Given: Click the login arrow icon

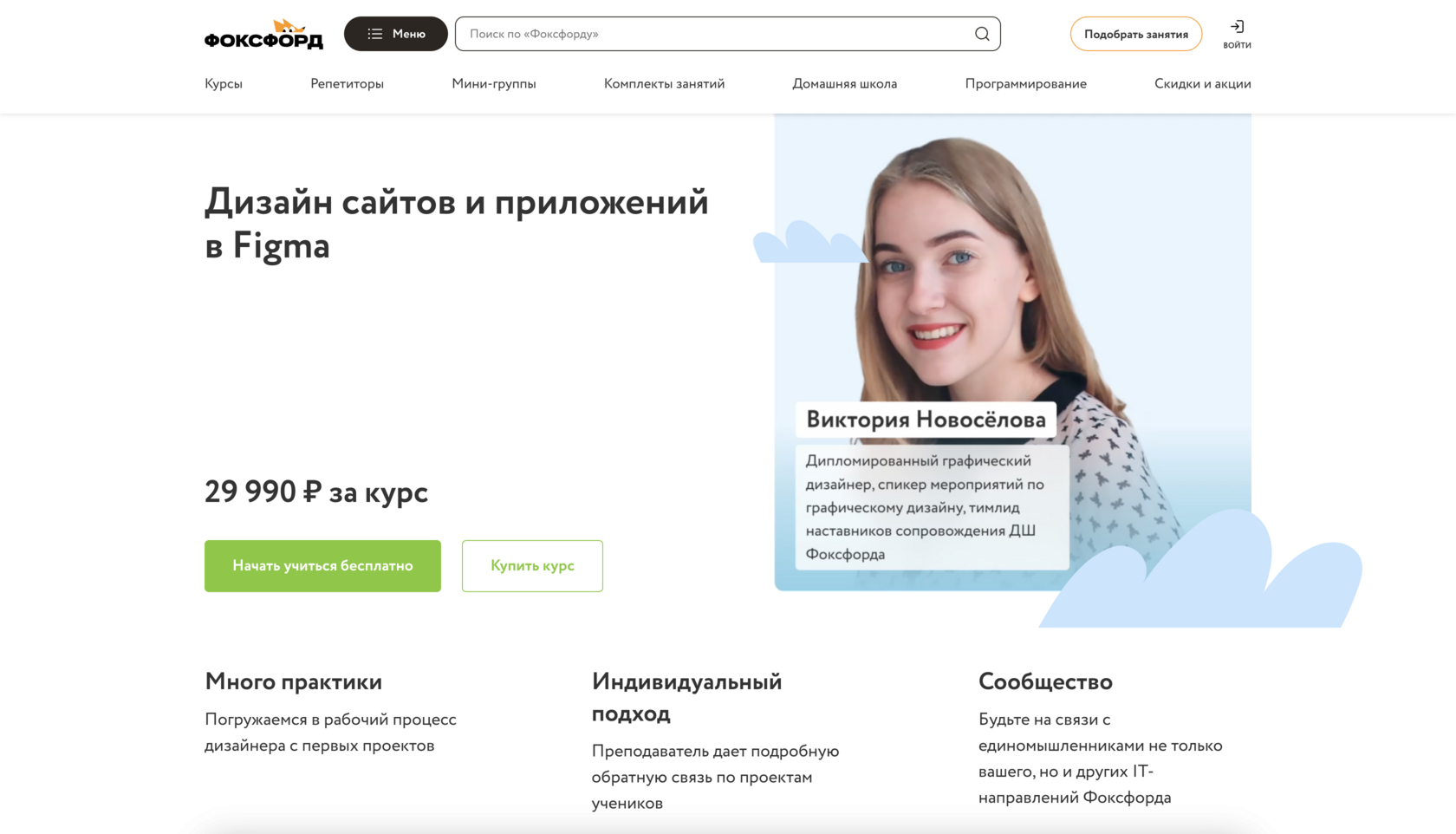Looking at the screenshot, I should (1237, 27).
